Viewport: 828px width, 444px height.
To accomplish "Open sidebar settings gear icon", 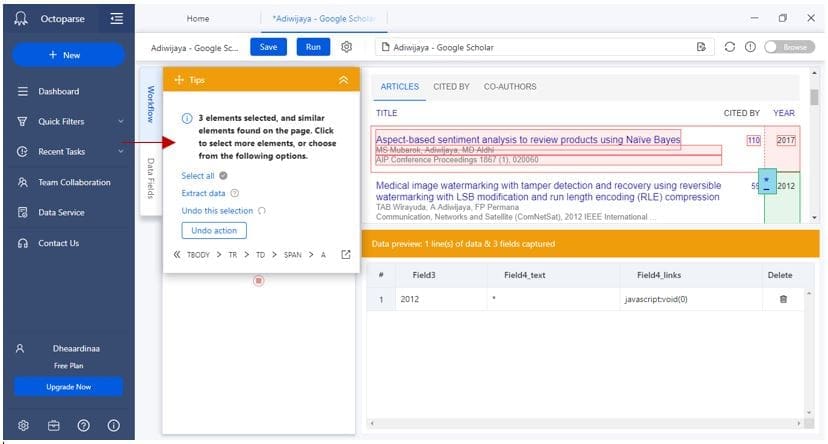I will [x=23, y=425].
